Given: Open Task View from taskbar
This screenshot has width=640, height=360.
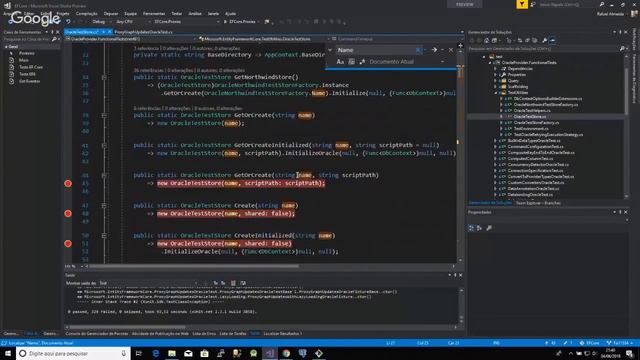Looking at the screenshot, I should 139,353.
